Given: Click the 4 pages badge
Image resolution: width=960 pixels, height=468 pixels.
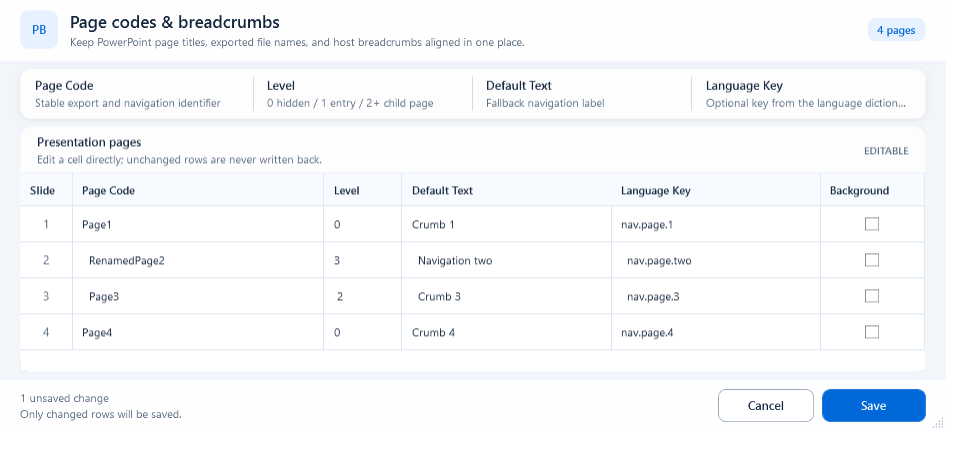Looking at the screenshot, I should 896,30.
